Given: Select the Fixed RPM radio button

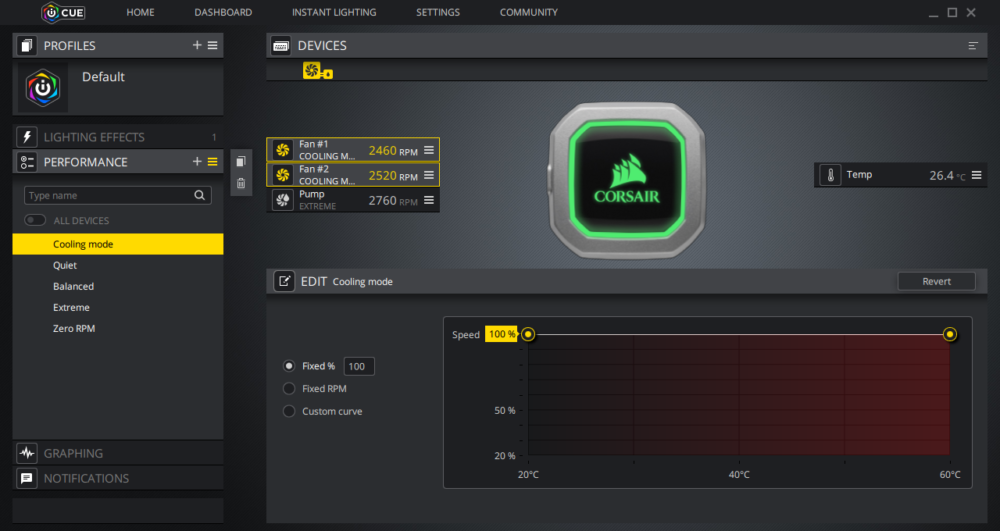Looking at the screenshot, I should coord(289,388).
